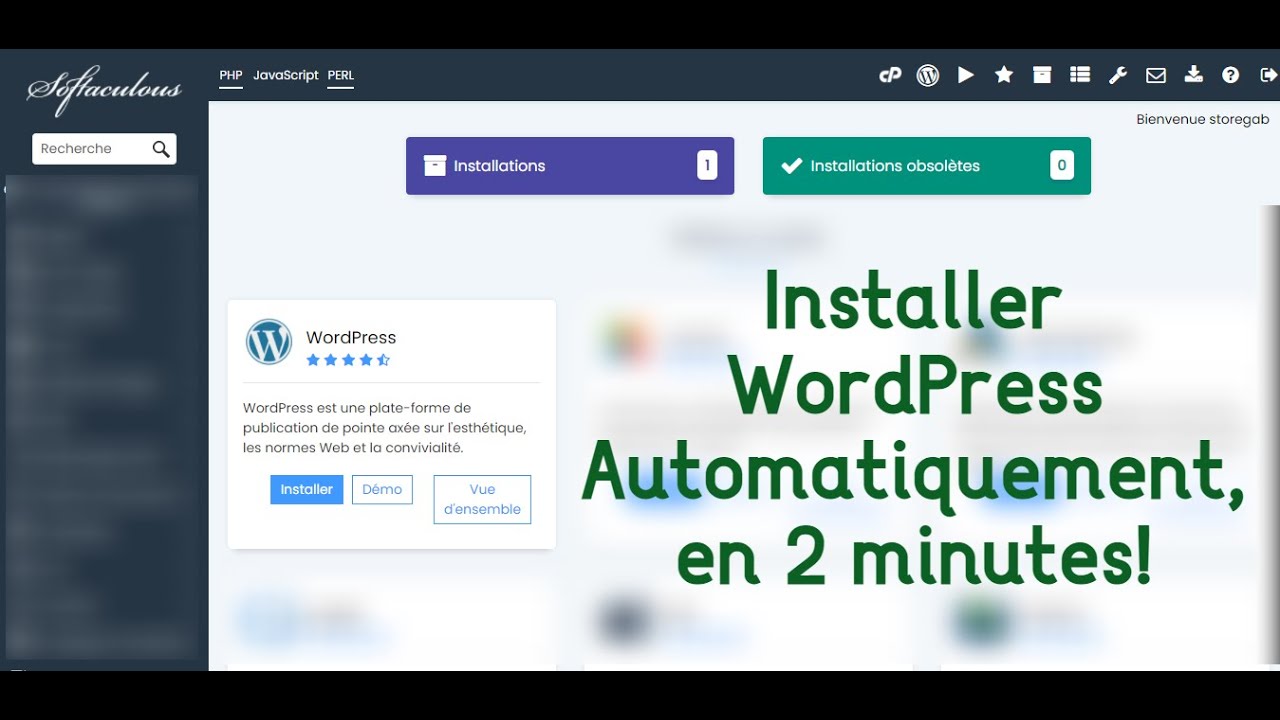1280x720 pixels.
Task: Click the logout icon
Action: [1269, 75]
